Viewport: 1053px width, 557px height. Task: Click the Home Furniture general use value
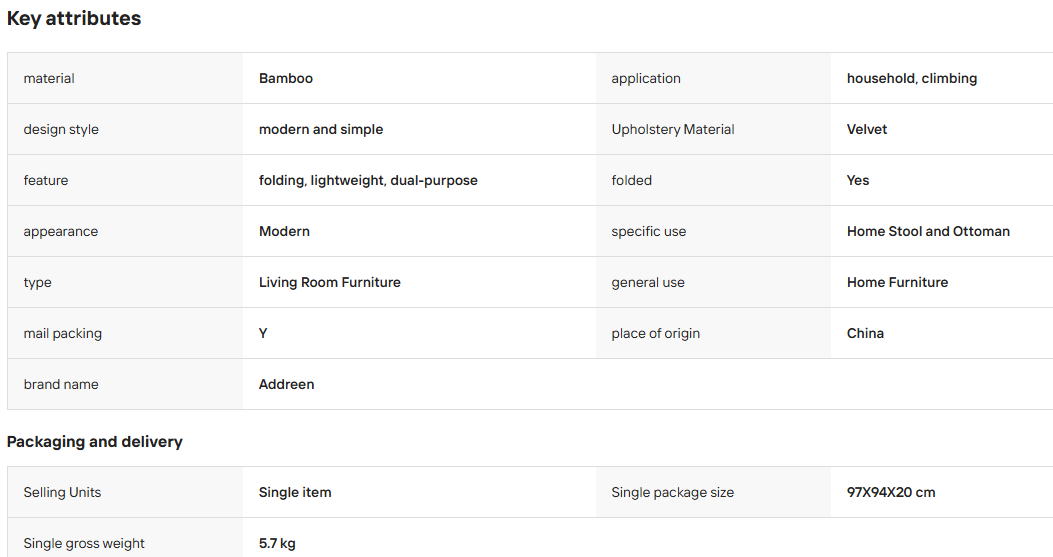[897, 283]
